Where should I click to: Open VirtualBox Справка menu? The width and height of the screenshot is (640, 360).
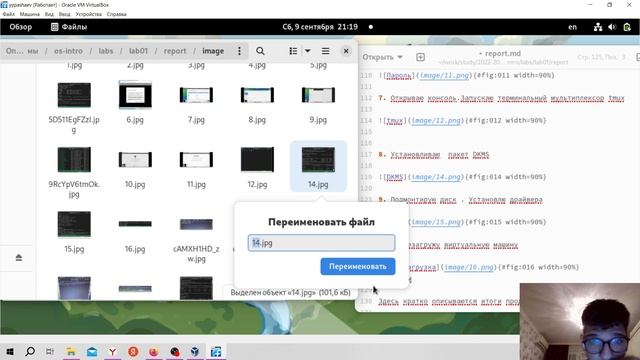[x=117, y=14]
